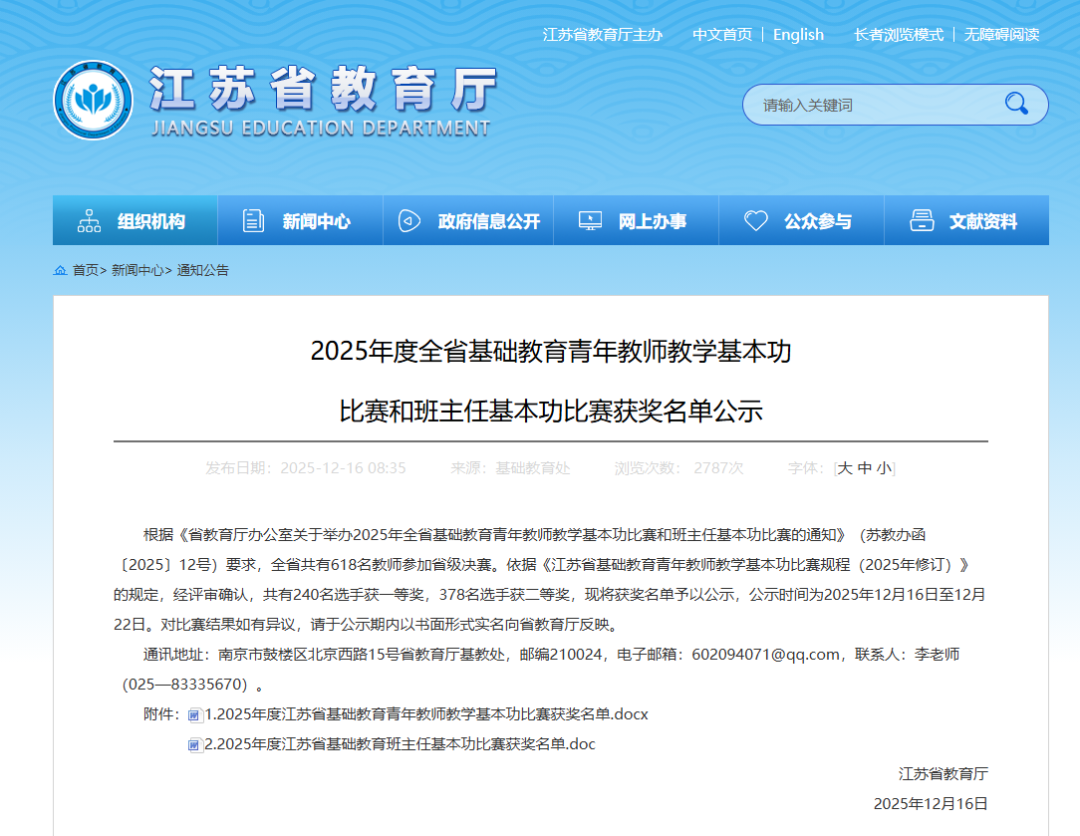1080x836 pixels.
Task: Click the 网上办事 monitor icon
Action: click(590, 221)
